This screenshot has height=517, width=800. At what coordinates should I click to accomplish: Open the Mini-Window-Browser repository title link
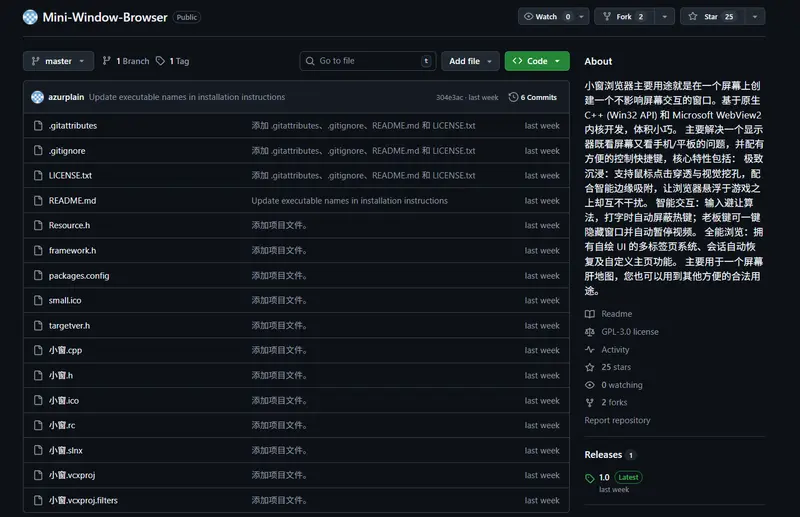click(x=105, y=17)
